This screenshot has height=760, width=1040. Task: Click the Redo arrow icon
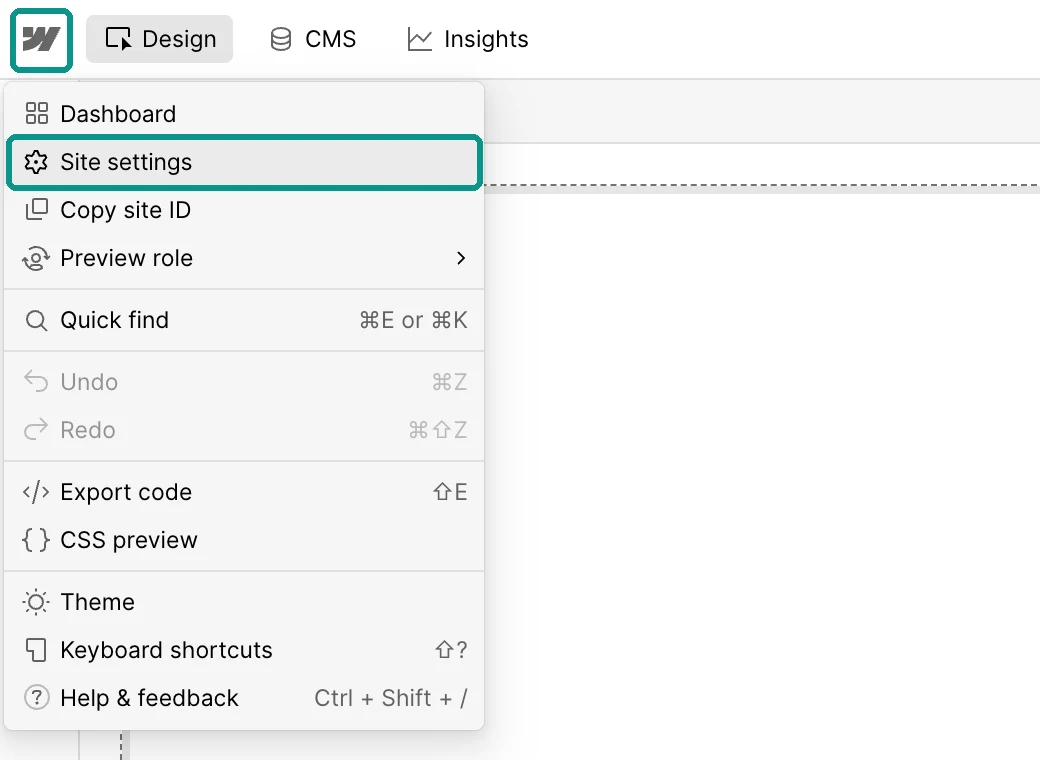36,430
